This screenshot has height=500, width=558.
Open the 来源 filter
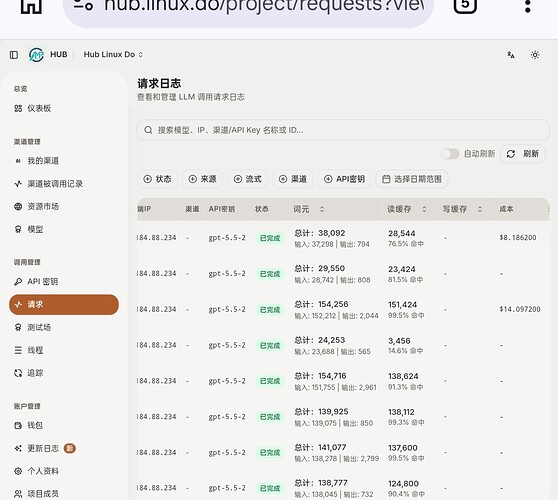202,179
